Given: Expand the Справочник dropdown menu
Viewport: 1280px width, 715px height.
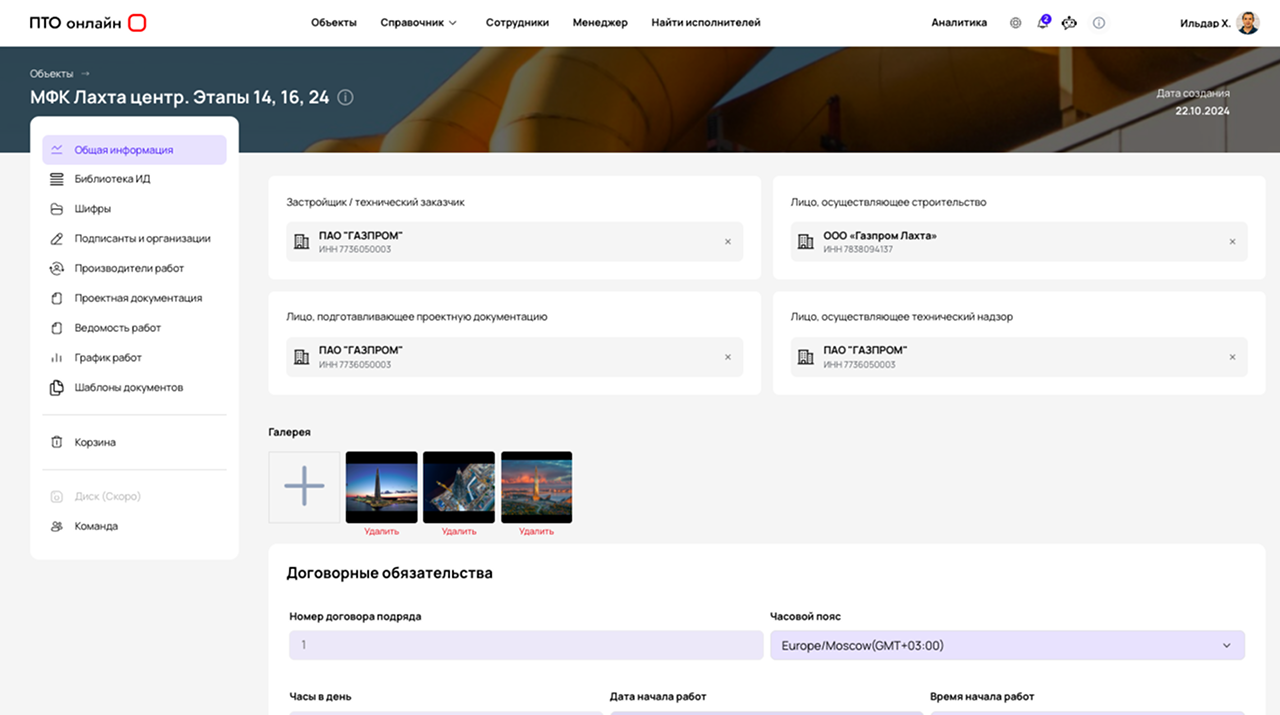Looking at the screenshot, I should pyautogui.click(x=418, y=23).
